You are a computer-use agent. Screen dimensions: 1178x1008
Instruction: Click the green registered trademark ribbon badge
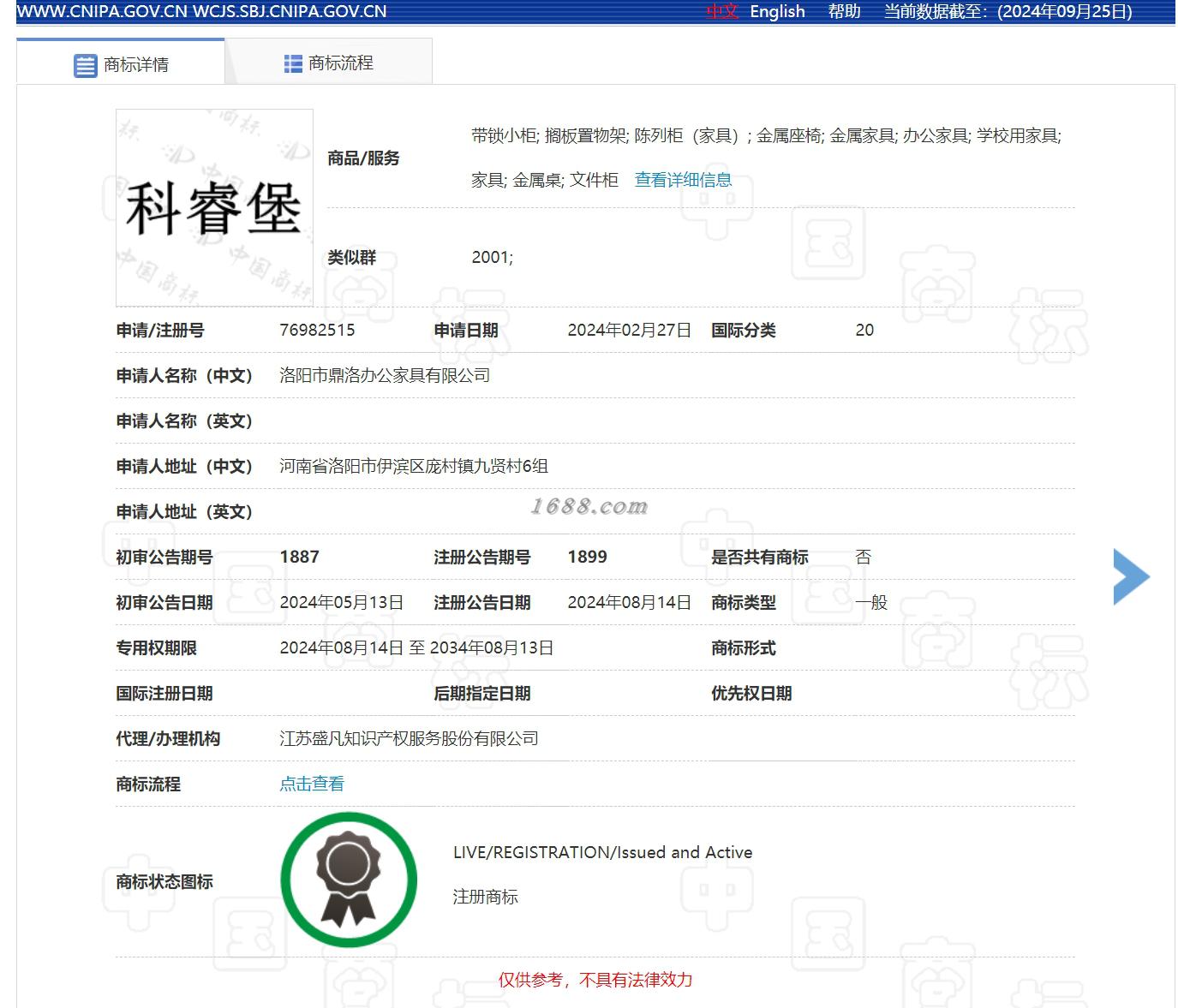tap(349, 880)
